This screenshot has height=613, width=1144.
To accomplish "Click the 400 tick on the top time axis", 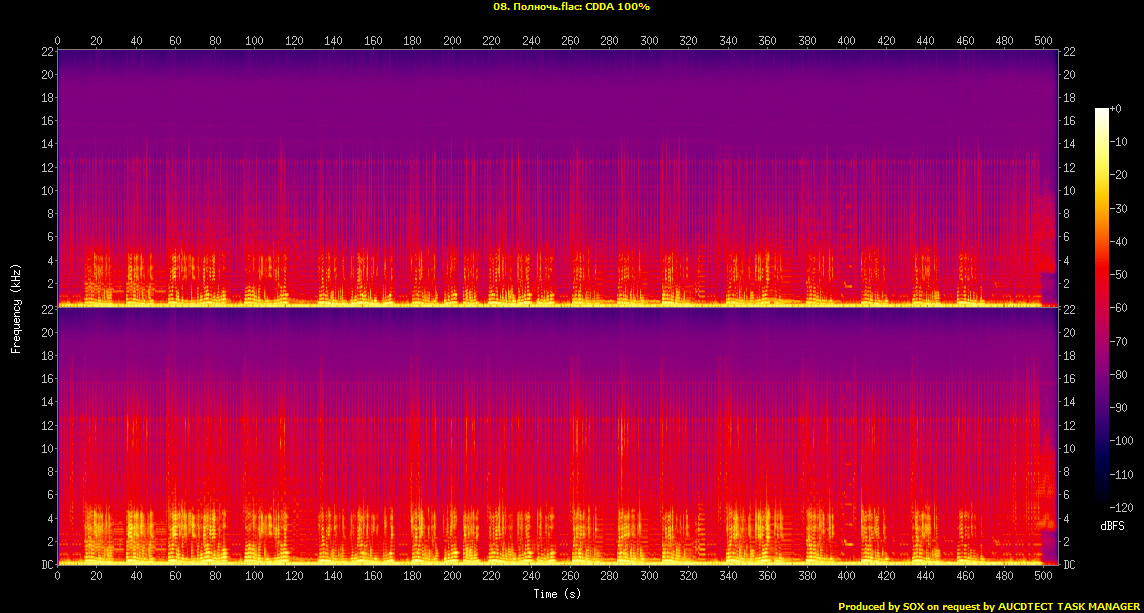I will 846,40.
